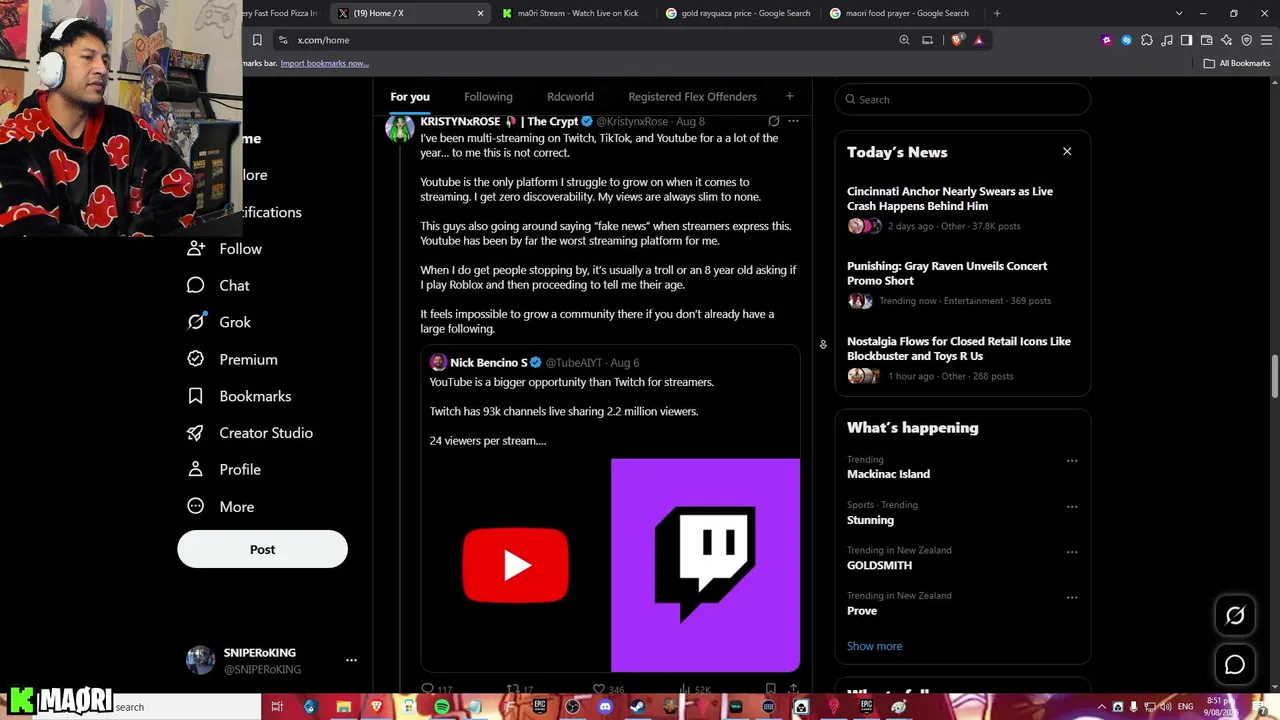The height and width of the screenshot is (720, 1280).
Task: Open the music note media control icon
Action: 1166,40
